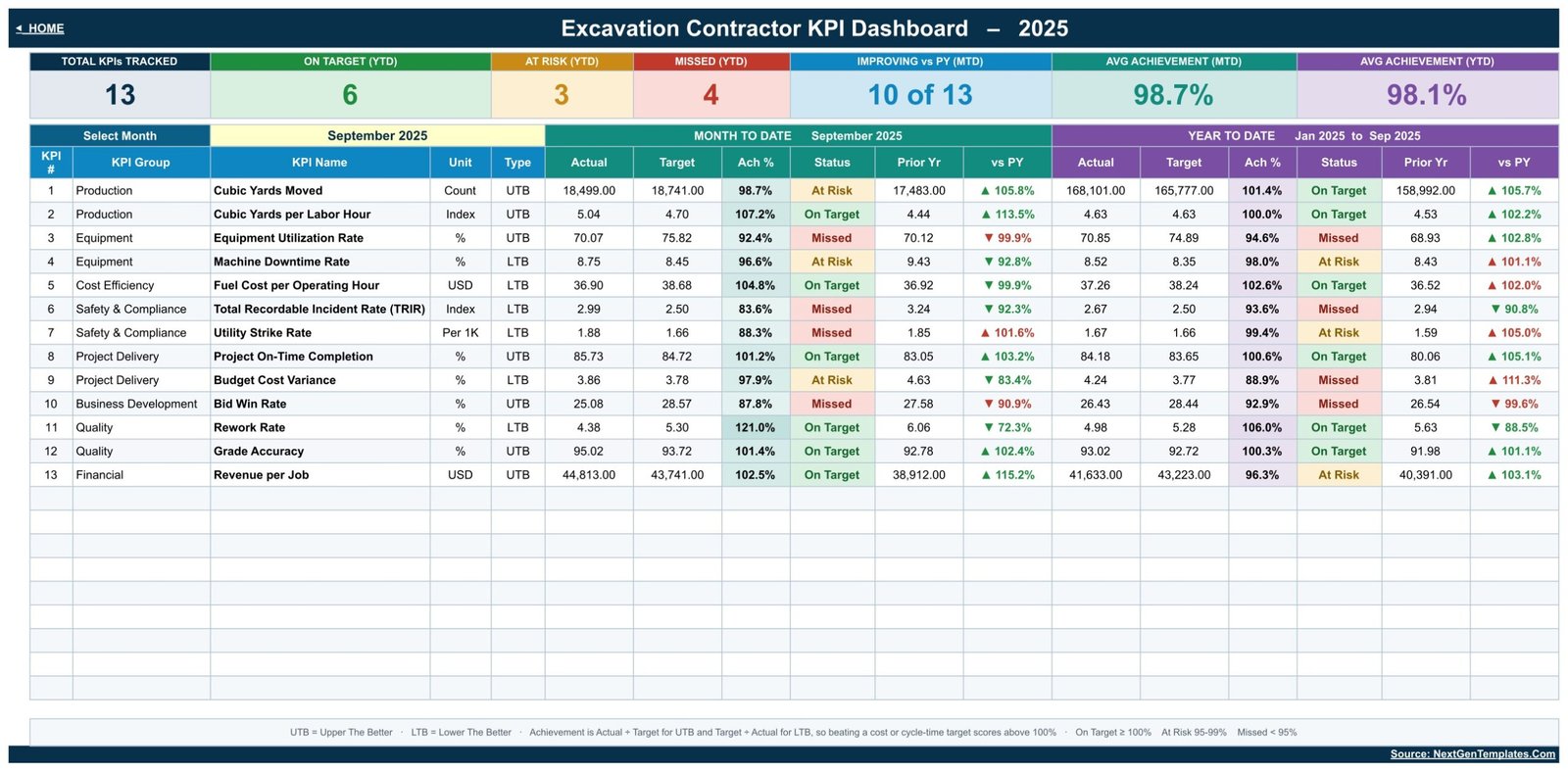Click the Per 1K unit cell
The width and height of the screenshot is (1568, 772).
(x=461, y=333)
